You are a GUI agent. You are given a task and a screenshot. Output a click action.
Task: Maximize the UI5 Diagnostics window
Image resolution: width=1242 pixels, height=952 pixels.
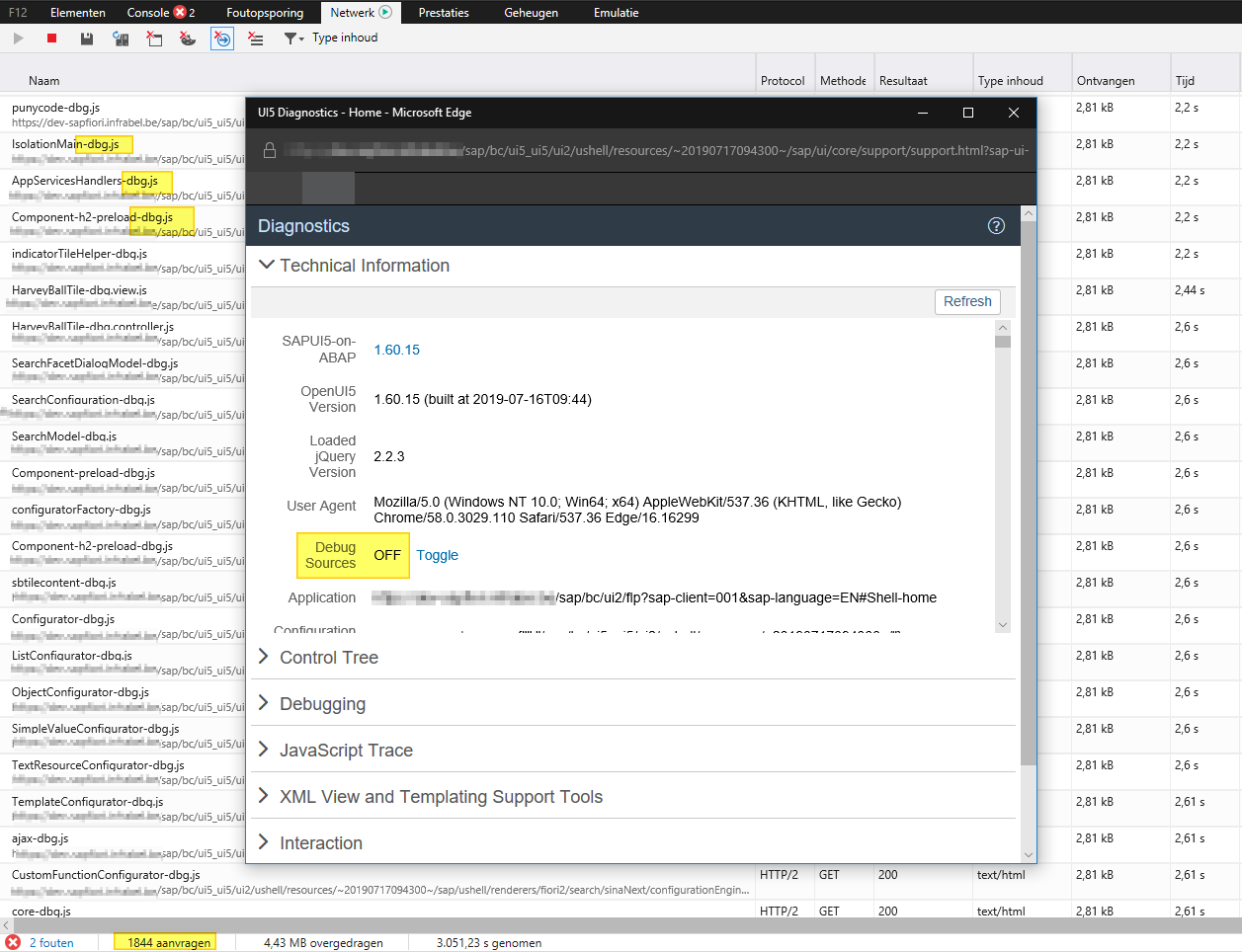968,113
